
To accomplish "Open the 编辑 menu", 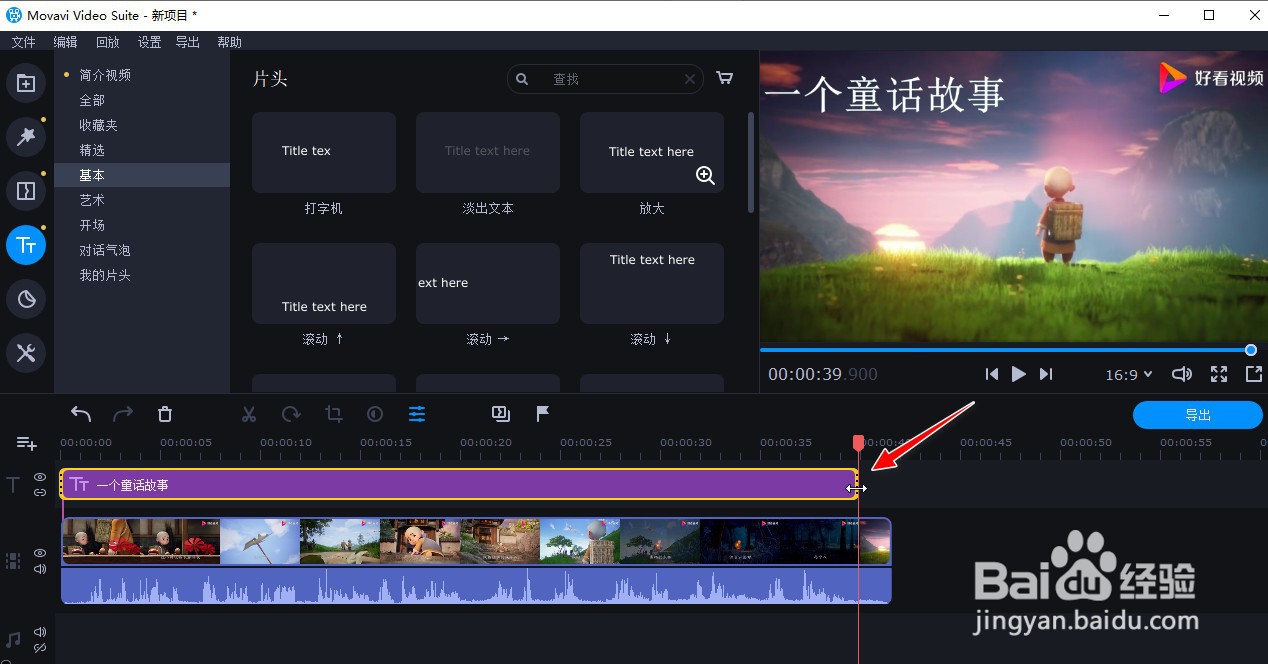I will 65,42.
